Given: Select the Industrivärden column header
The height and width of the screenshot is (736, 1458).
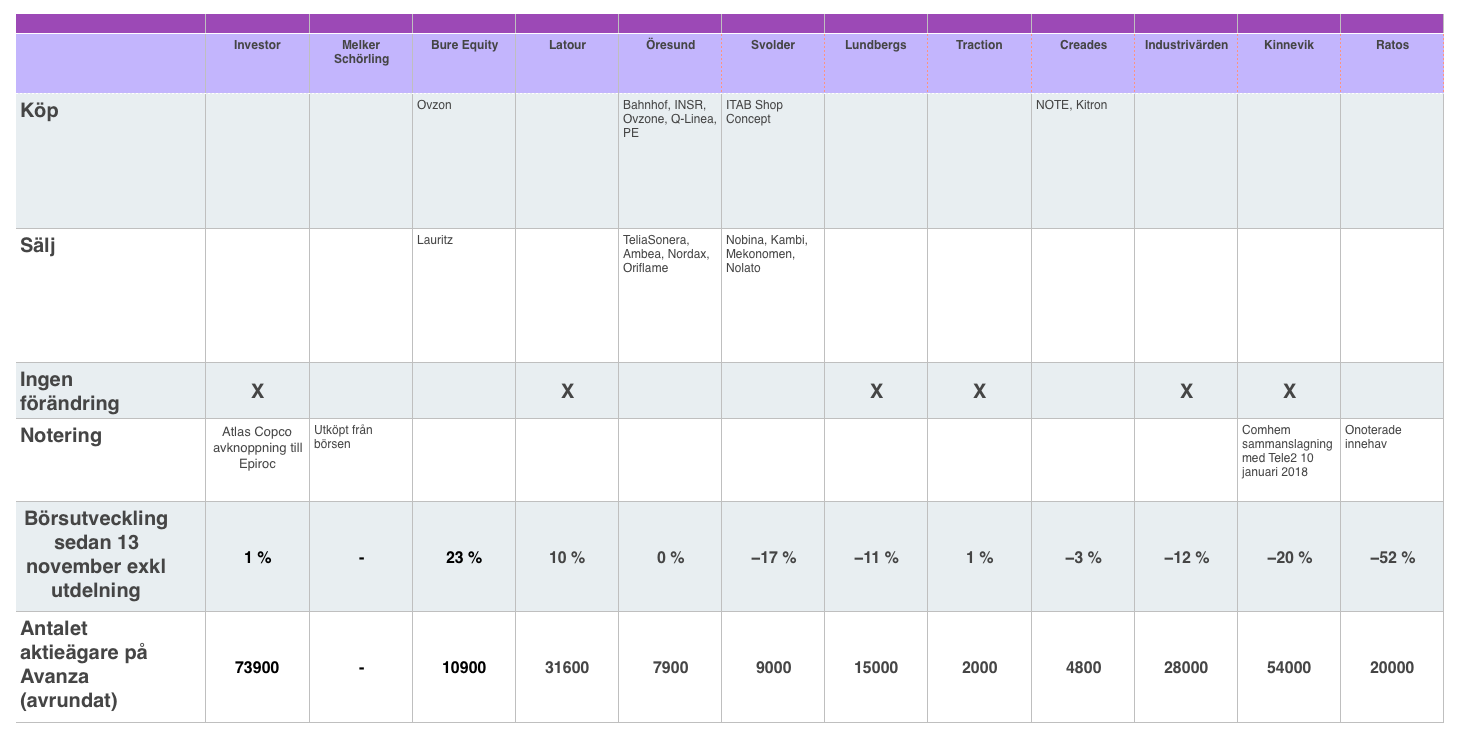Looking at the screenshot, I should [x=1186, y=45].
